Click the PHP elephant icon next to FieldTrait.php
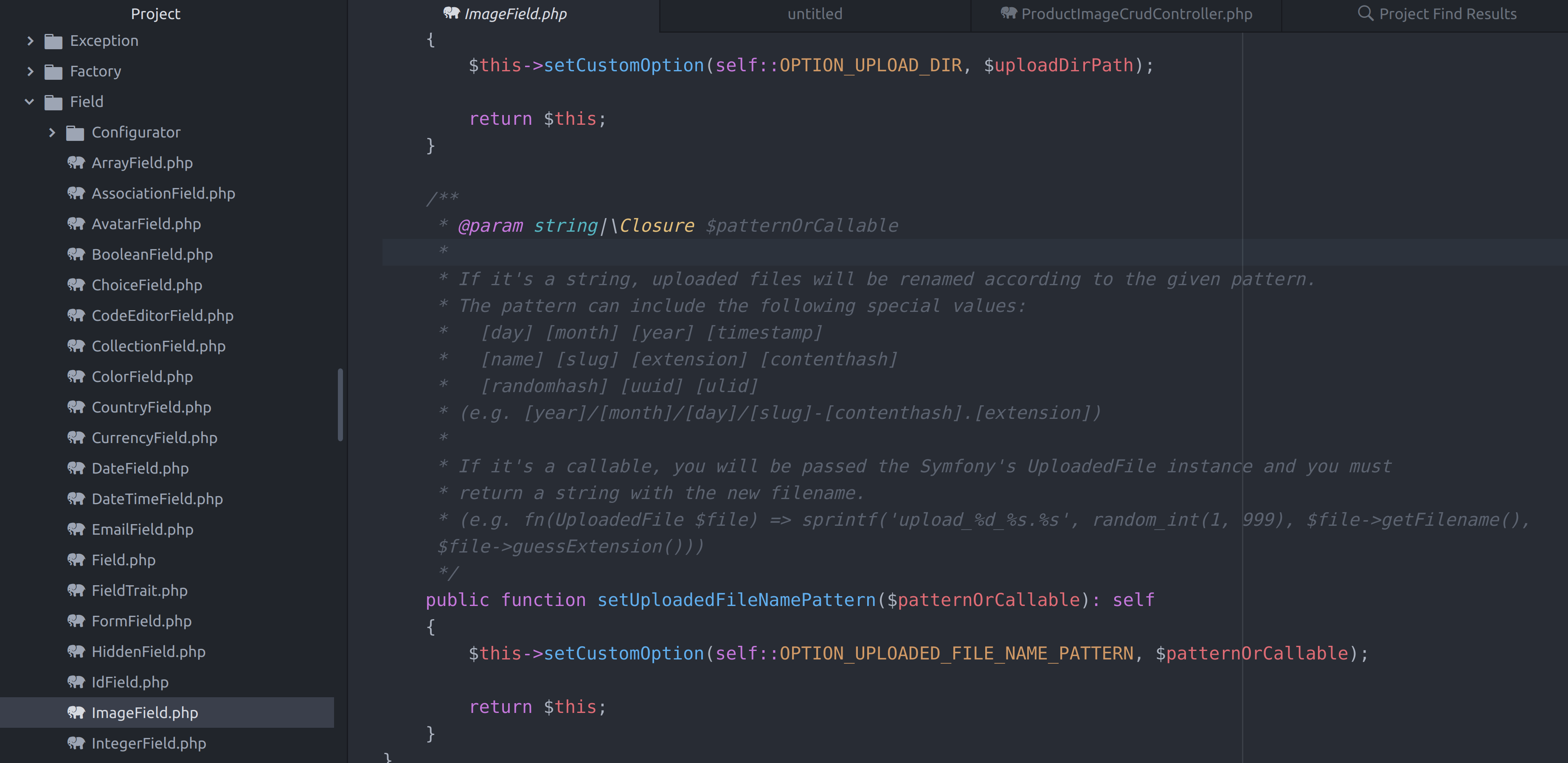Screen dimensions: 1568x763 coord(76,590)
